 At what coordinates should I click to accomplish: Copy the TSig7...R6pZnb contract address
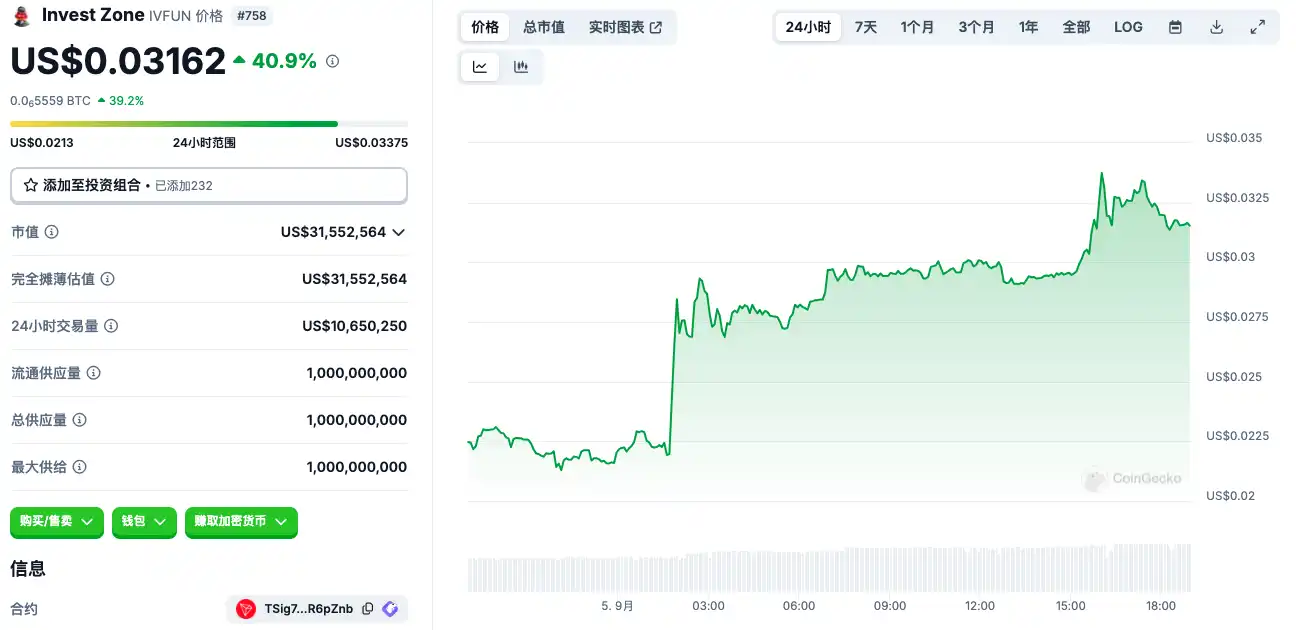point(368,609)
